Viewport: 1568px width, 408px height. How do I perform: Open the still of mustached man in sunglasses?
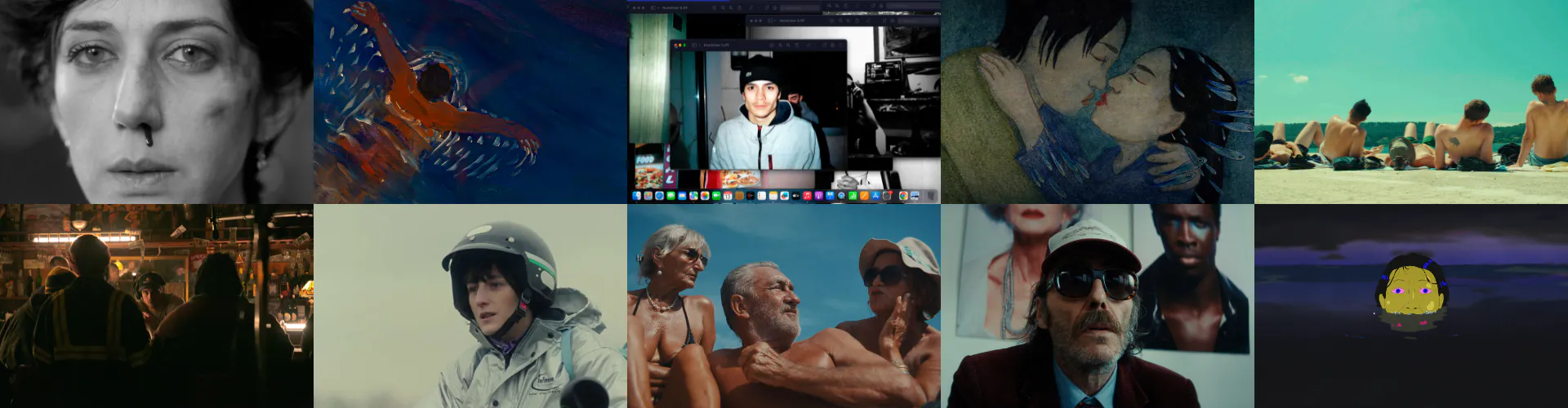pyautogui.click(x=1098, y=306)
